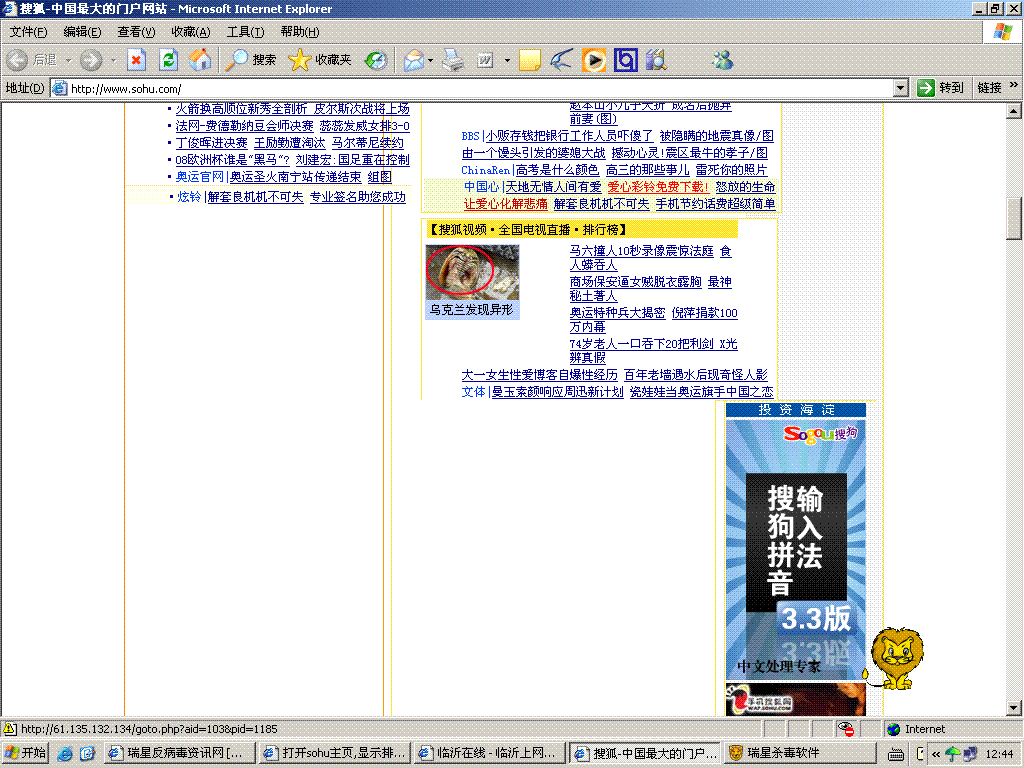This screenshot has width=1024, height=768.
Task: Click the 搜狐 taskbar window button
Action: (x=645, y=753)
